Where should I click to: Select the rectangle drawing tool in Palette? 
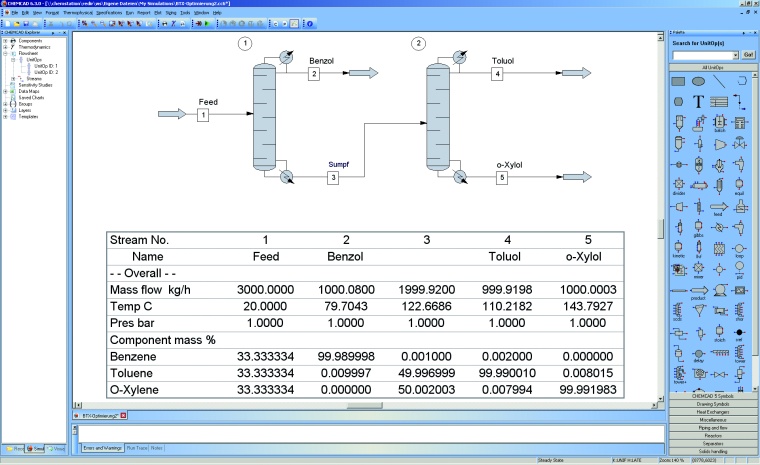(678, 81)
